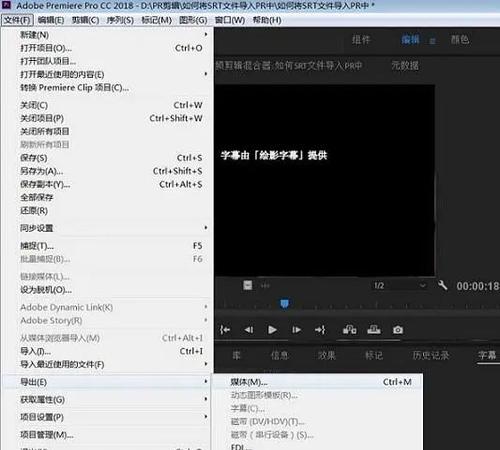Open the 序列(S) menu
The width and height of the screenshot is (500, 450).
pos(120,20)
